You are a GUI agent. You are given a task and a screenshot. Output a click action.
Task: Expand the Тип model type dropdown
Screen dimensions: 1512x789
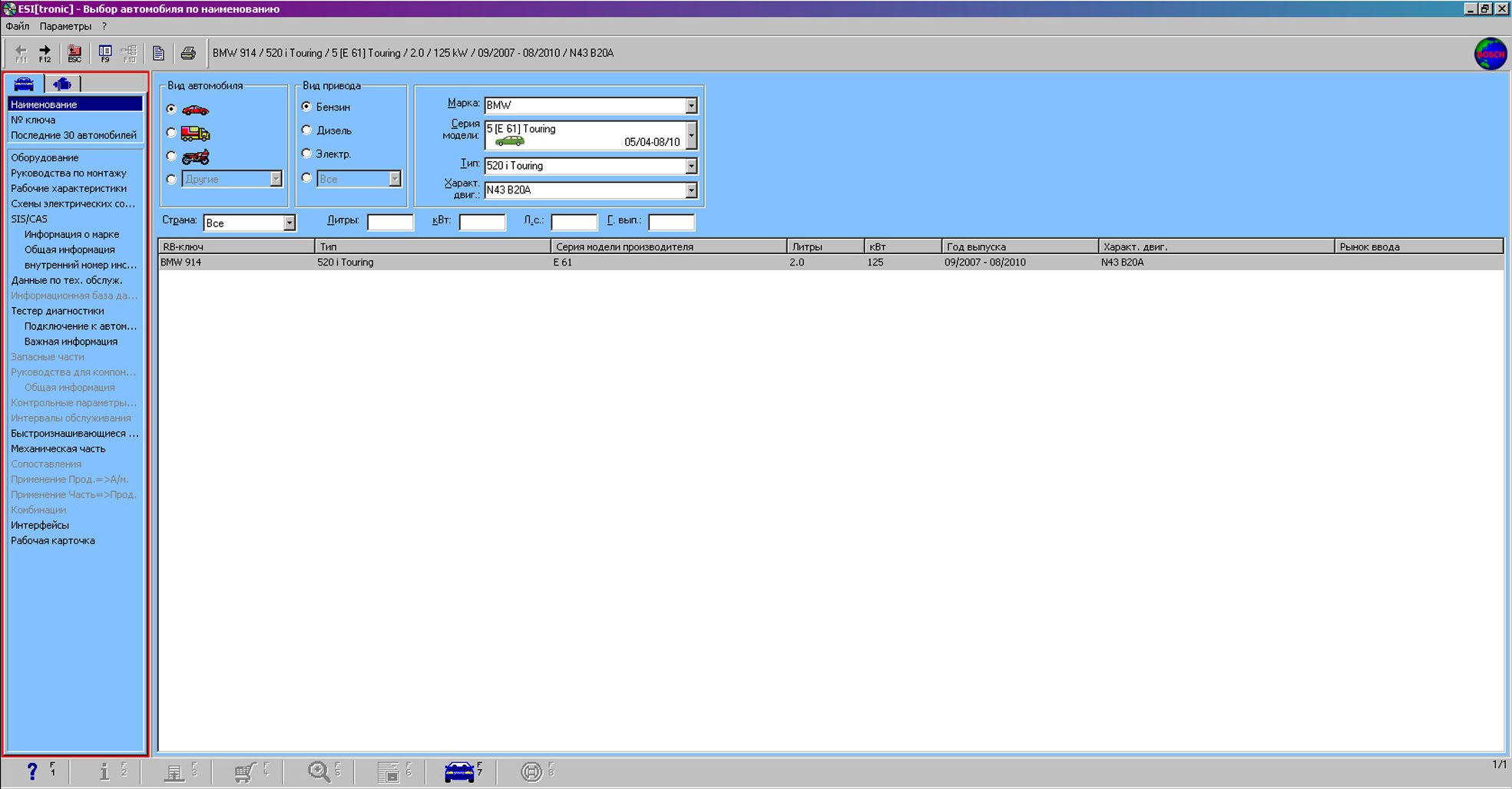pos(691,166)
